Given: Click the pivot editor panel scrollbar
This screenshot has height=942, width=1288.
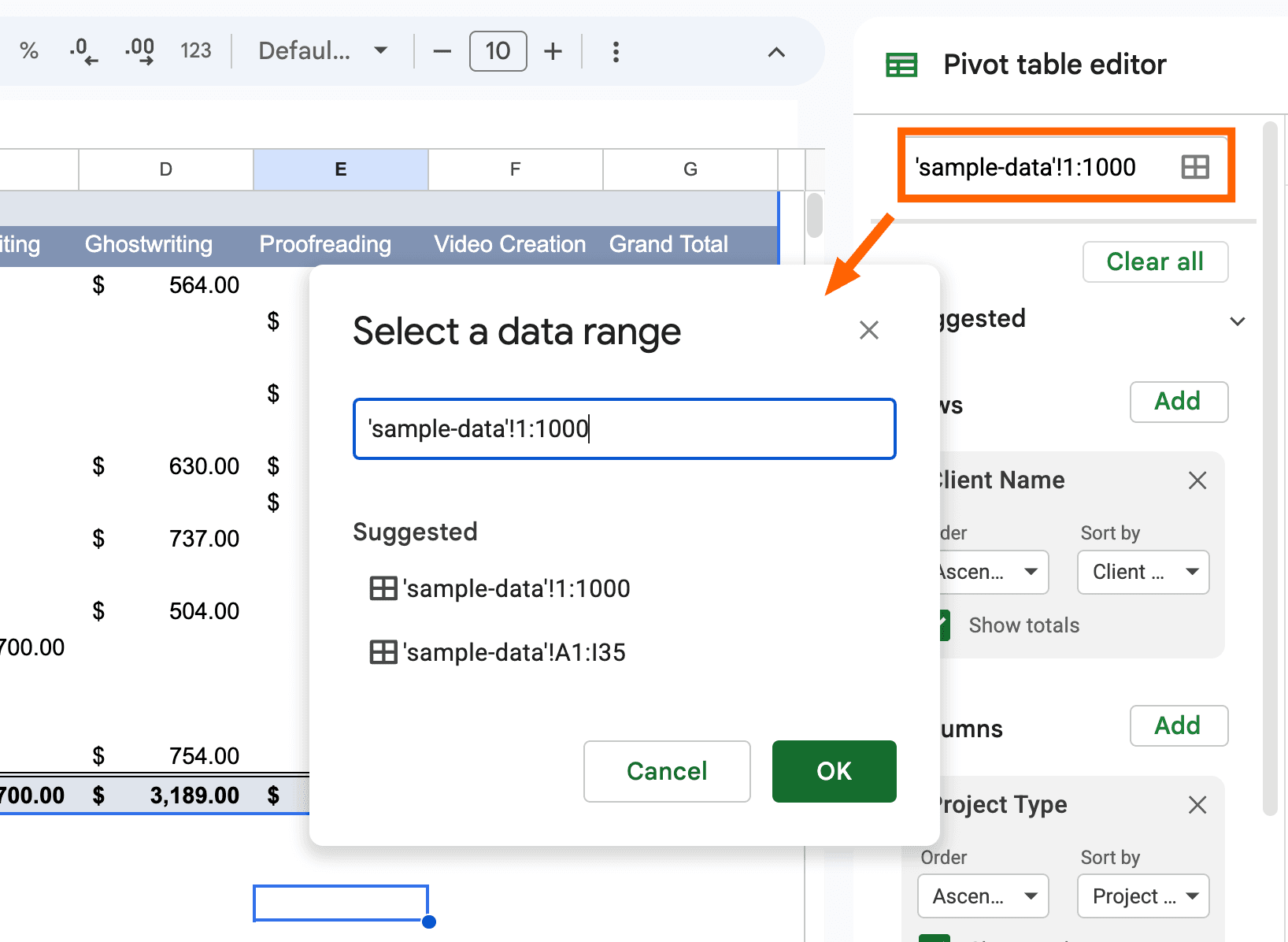Looking at the screenshot, I should pyautogui.click(x=1269, y=469).
